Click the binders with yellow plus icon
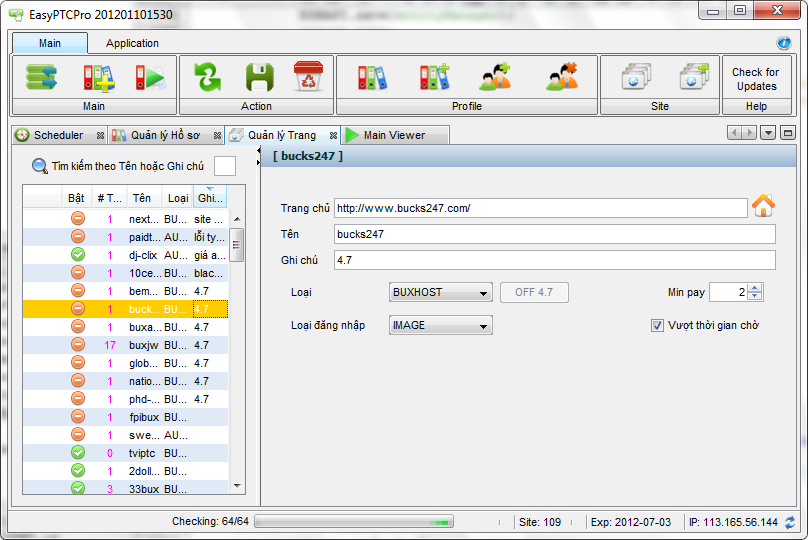 98,78
